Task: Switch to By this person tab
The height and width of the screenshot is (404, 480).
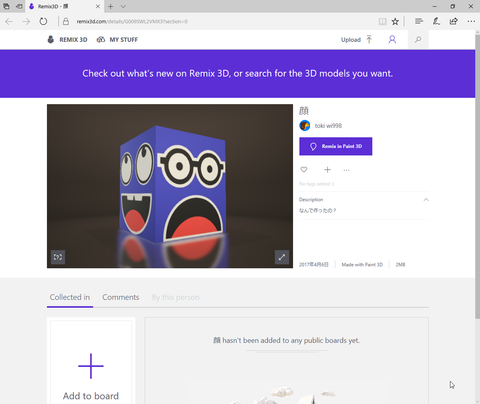Action: (x=175, y=297)
